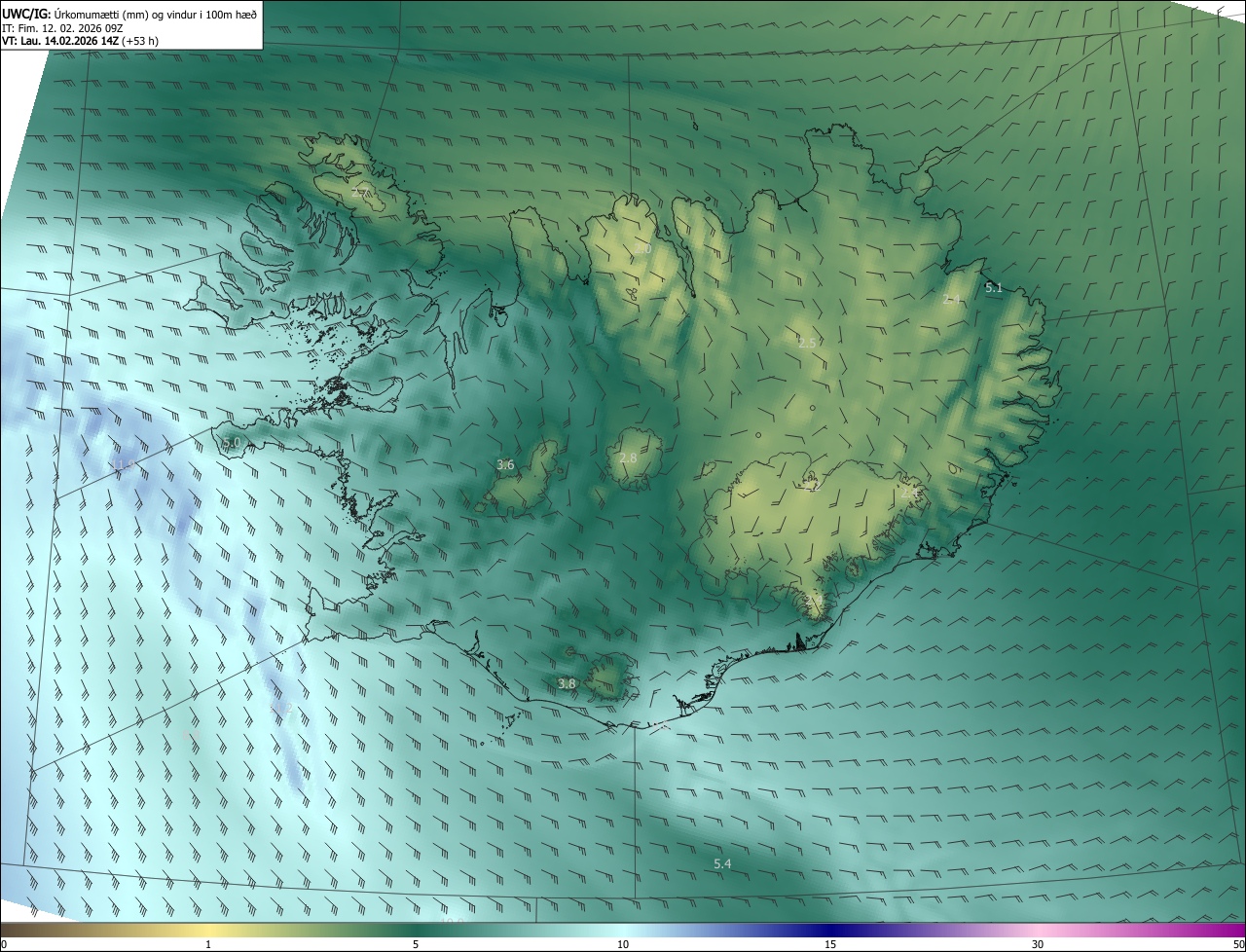The image size is (1246, 952).
Task: Click the 2.5 value in the northern interior
Action: point(807,343)
